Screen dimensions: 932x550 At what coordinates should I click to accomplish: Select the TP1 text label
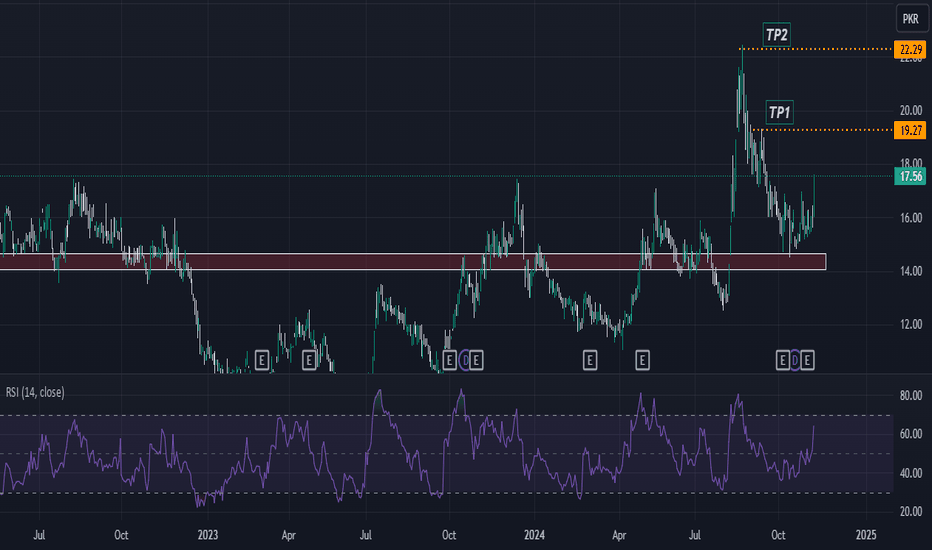click(779, 112)
